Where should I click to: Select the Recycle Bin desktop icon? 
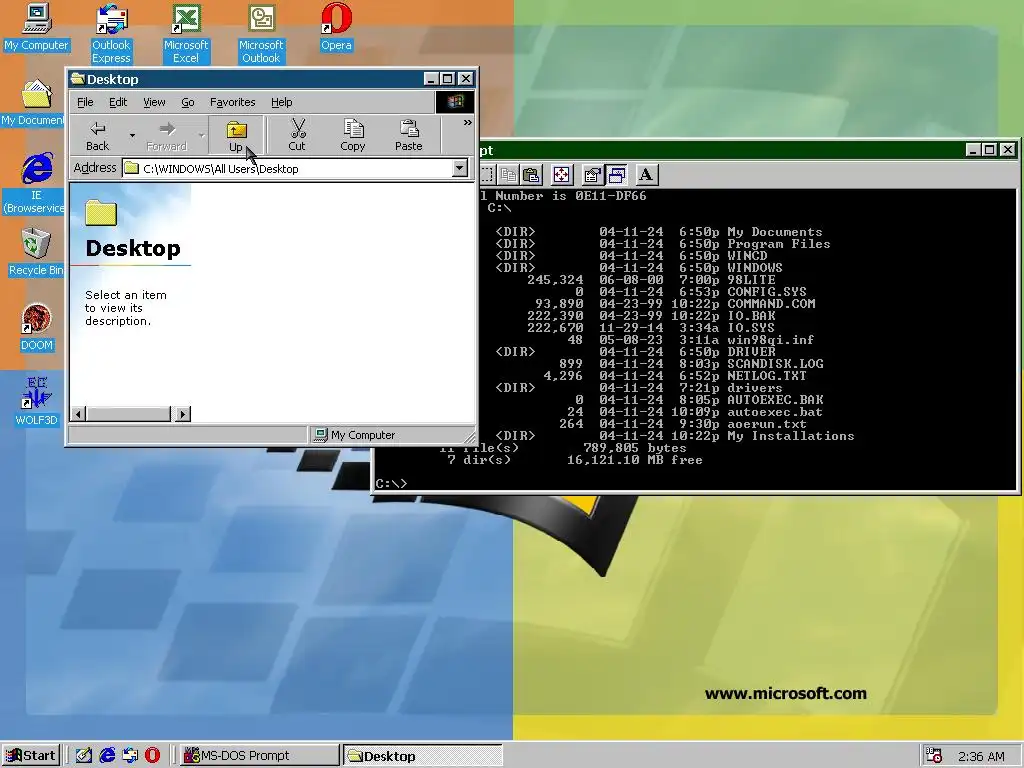(36, 253)
